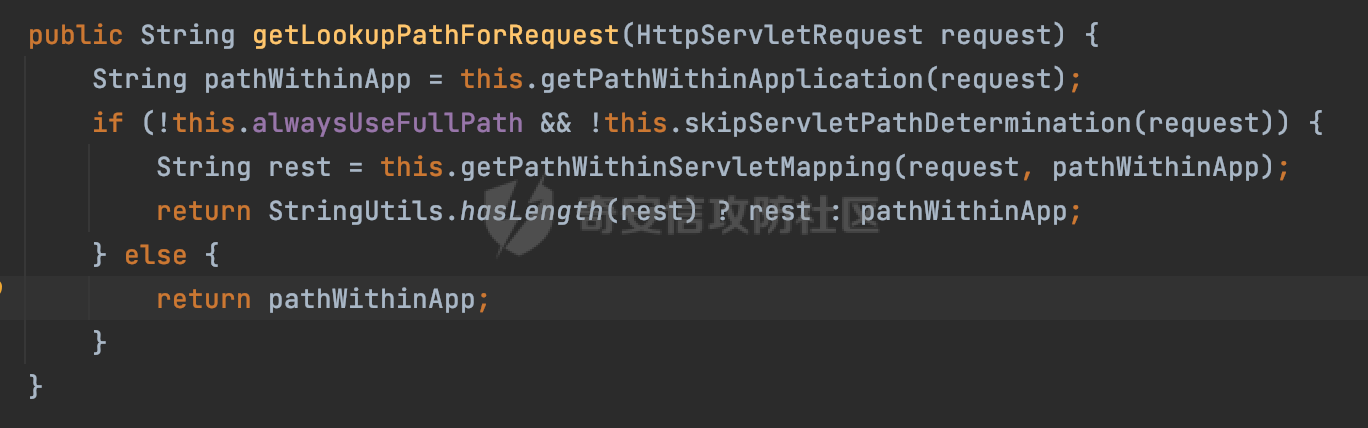Click the method name getLookupPathForRequest
Screen dimensions: 1368x428
click(x=436, y=36)
